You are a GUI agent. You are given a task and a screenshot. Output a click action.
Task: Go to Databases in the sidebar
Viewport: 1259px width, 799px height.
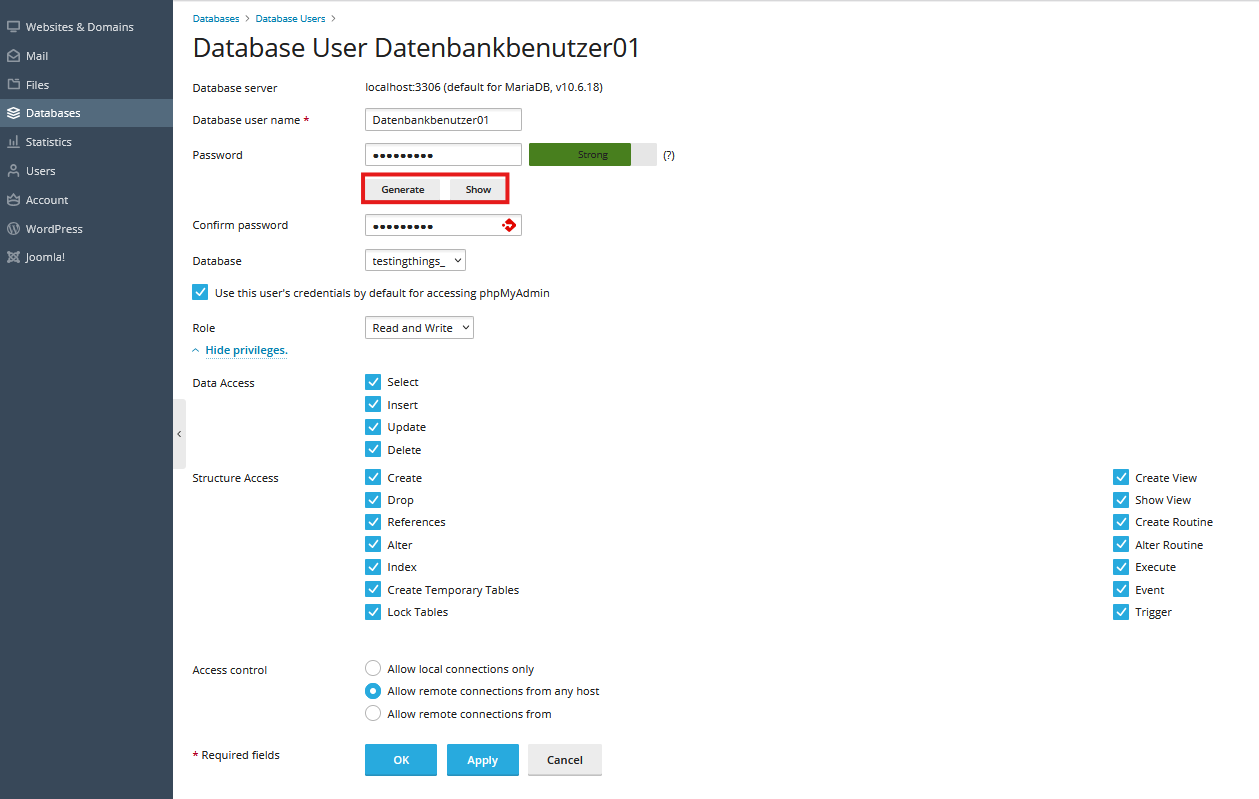click(x=53, y=113)
